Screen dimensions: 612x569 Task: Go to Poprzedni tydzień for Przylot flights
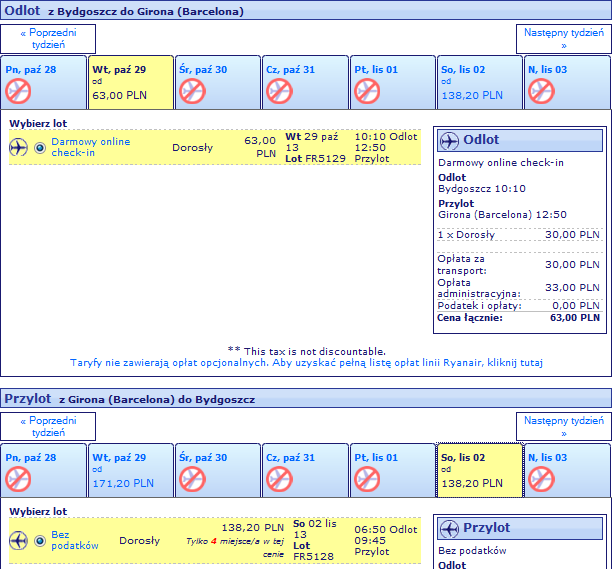point(48,427)
